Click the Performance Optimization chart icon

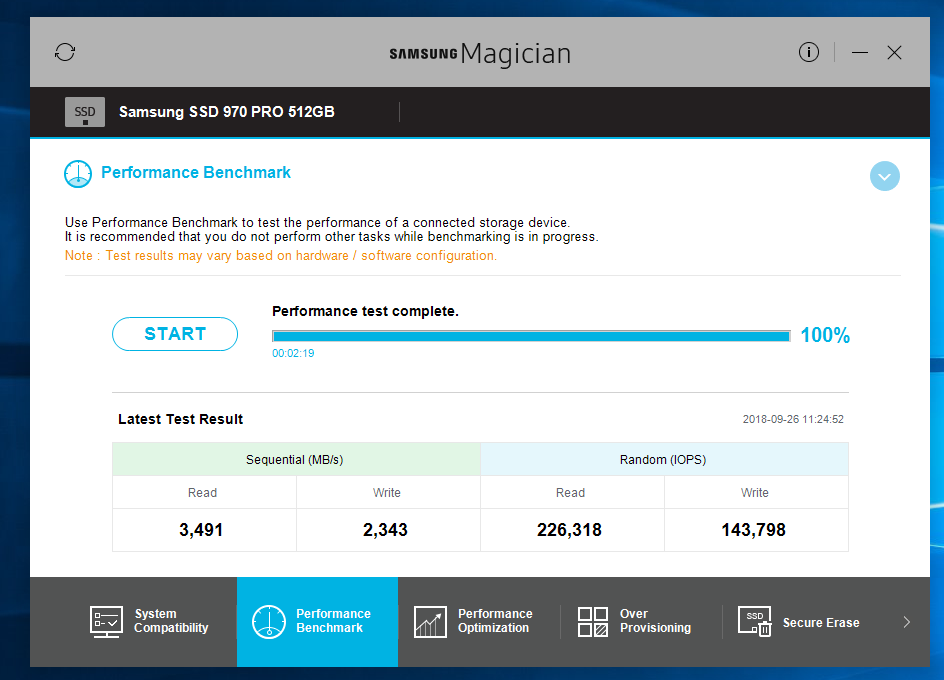coord(430,622)
